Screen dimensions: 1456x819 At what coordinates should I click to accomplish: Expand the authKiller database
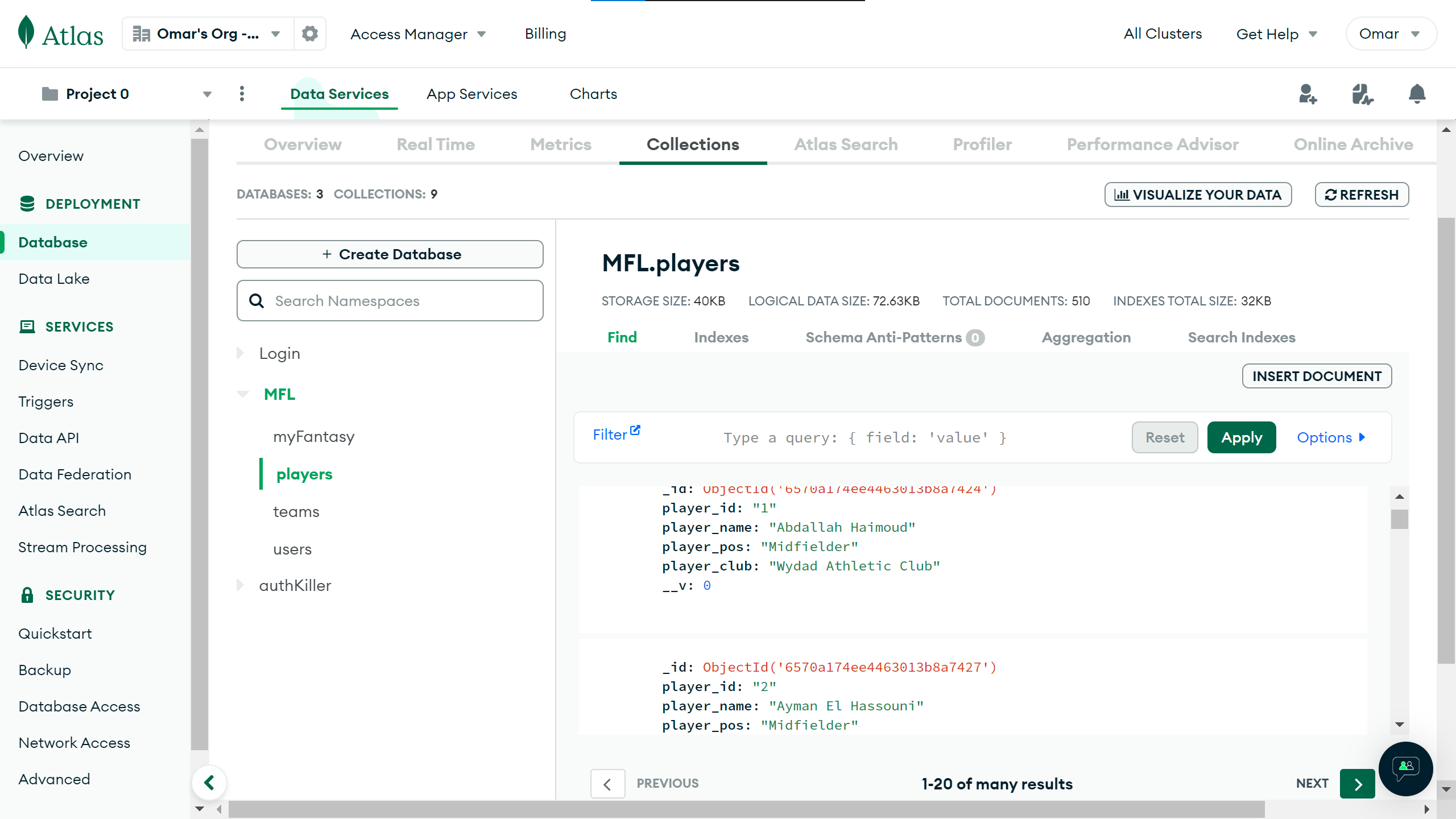pos(241,585)
